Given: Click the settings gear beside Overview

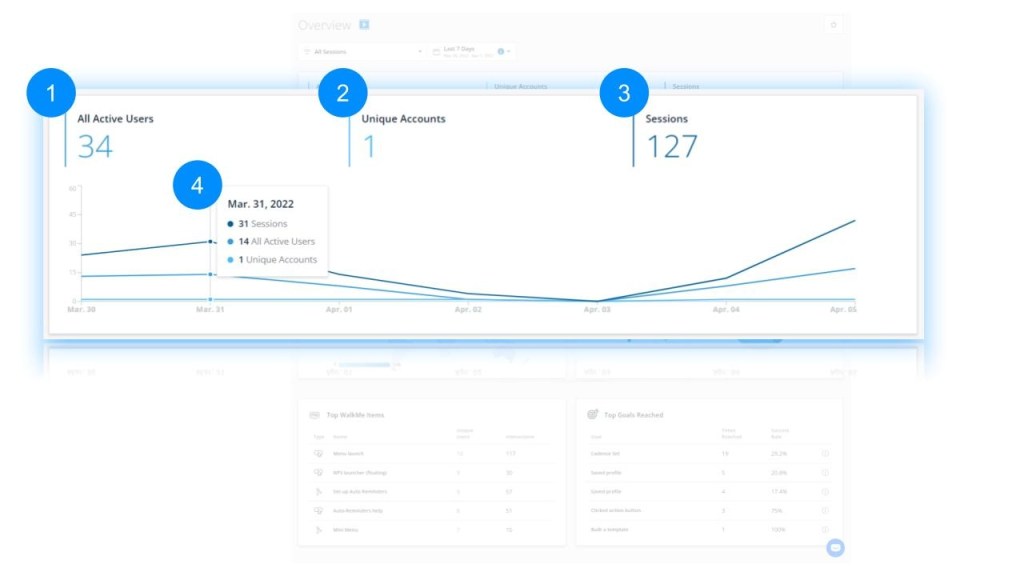Looking at the screenshot, I should 833,25.
